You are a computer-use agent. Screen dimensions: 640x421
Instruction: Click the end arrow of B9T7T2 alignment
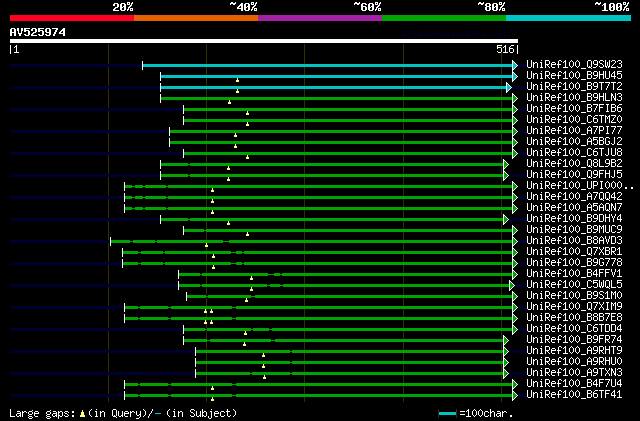(x=509, y=87)
